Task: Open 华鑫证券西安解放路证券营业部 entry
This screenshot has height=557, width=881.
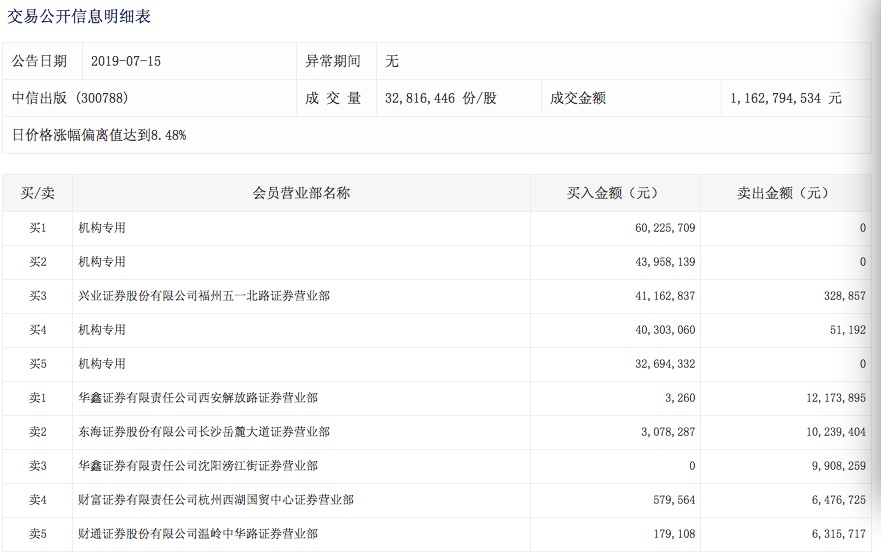Action: pos(198,398)
